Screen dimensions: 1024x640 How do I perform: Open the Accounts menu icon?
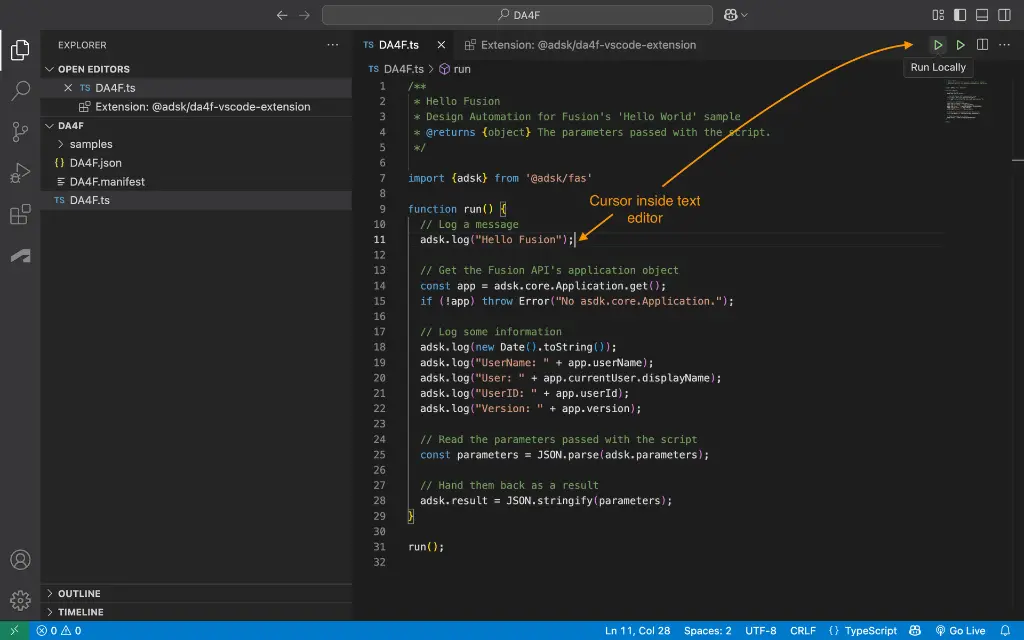pyautogui.click(x=20, y=560)
